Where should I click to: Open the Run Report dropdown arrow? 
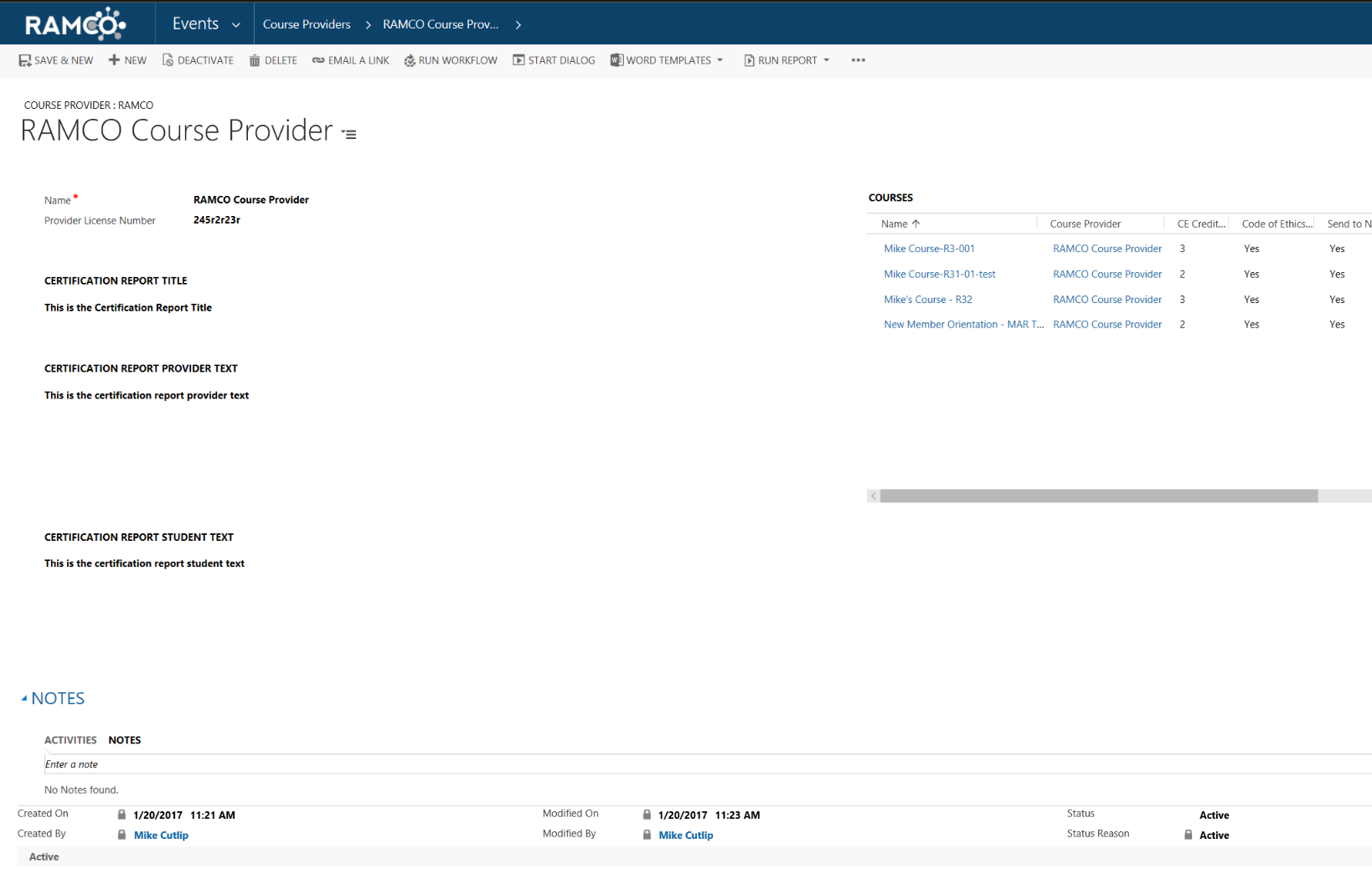tap(826, 60)
